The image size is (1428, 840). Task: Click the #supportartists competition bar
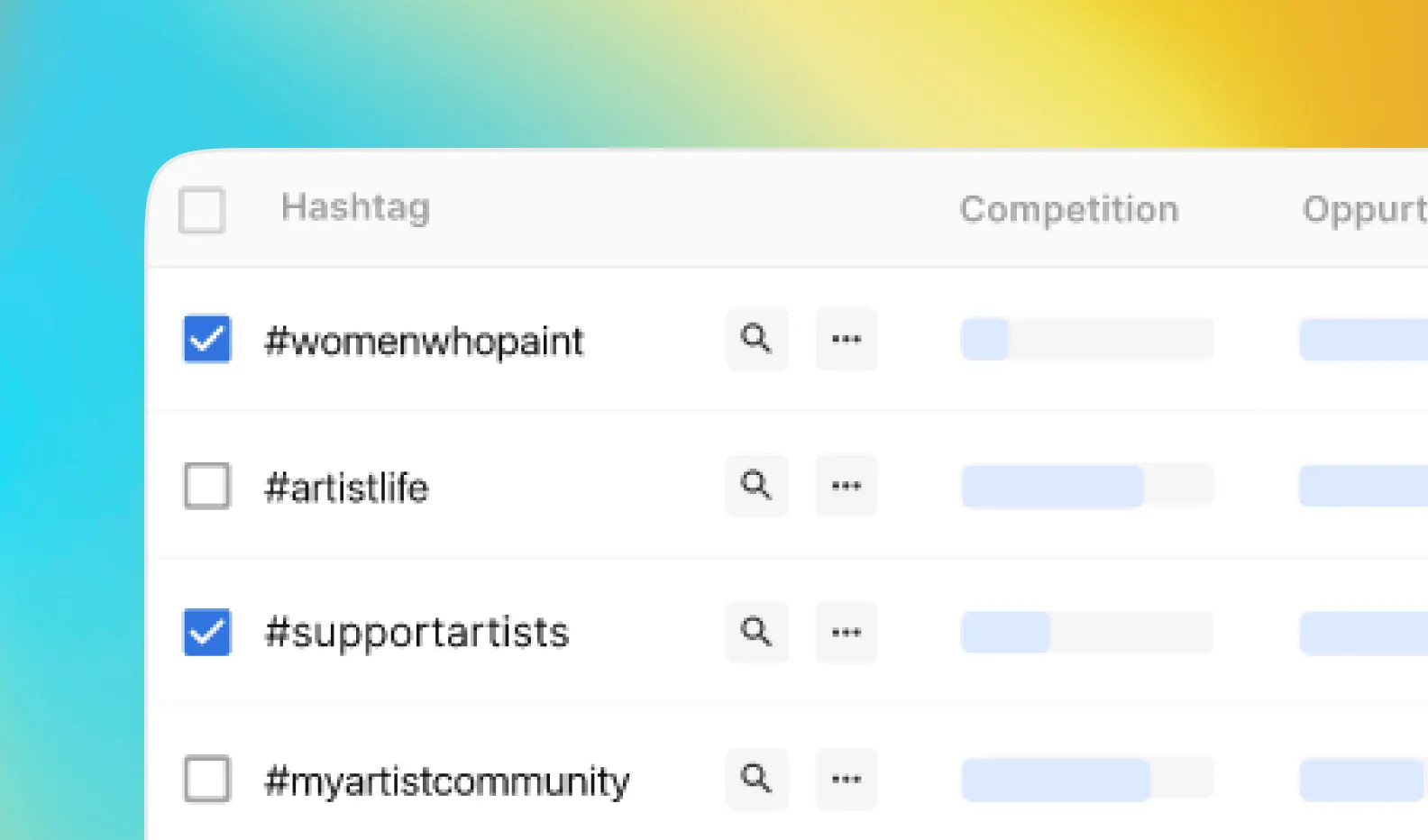tap(1087, 632)
